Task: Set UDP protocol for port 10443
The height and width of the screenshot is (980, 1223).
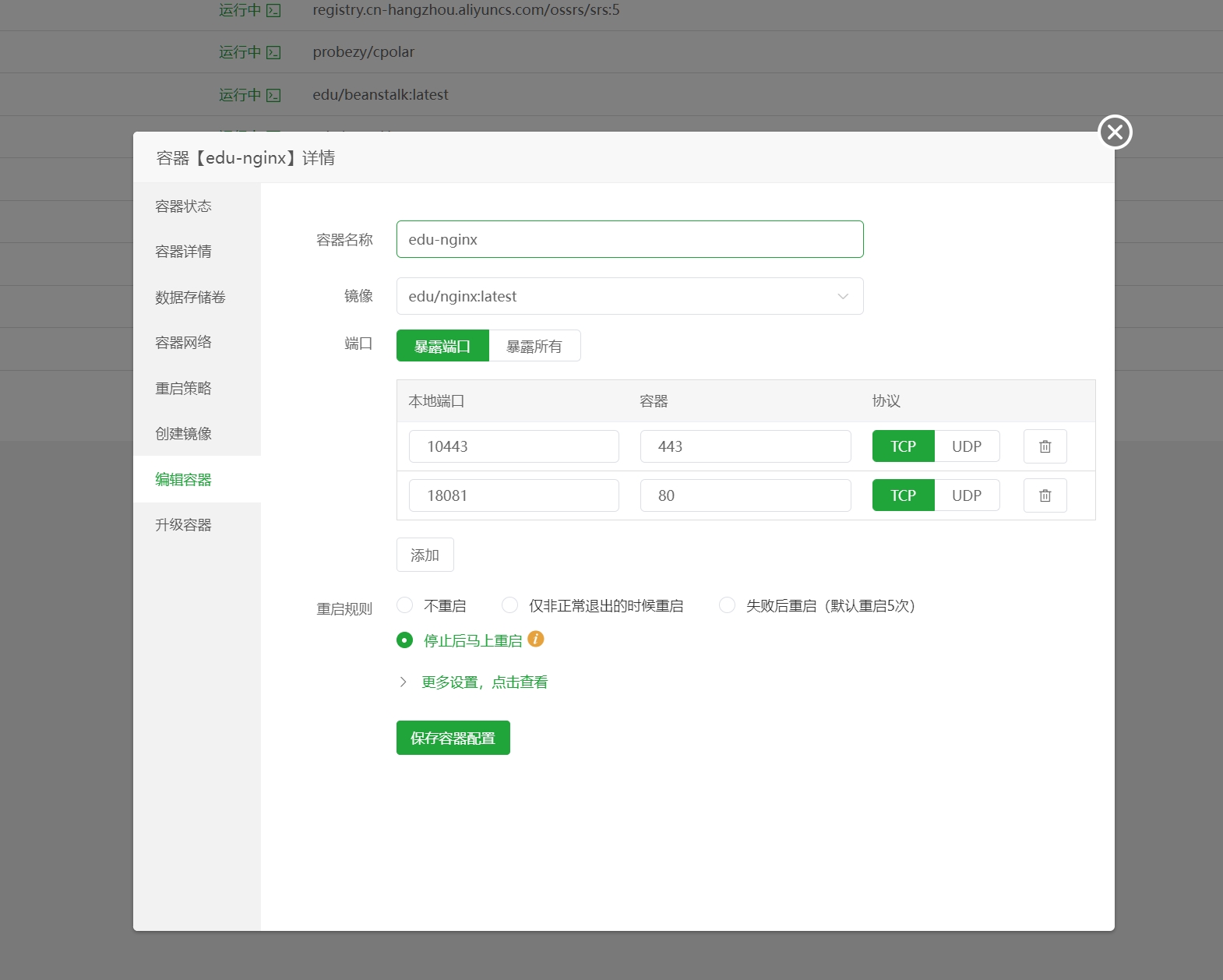Action: (x=966, y=446)
